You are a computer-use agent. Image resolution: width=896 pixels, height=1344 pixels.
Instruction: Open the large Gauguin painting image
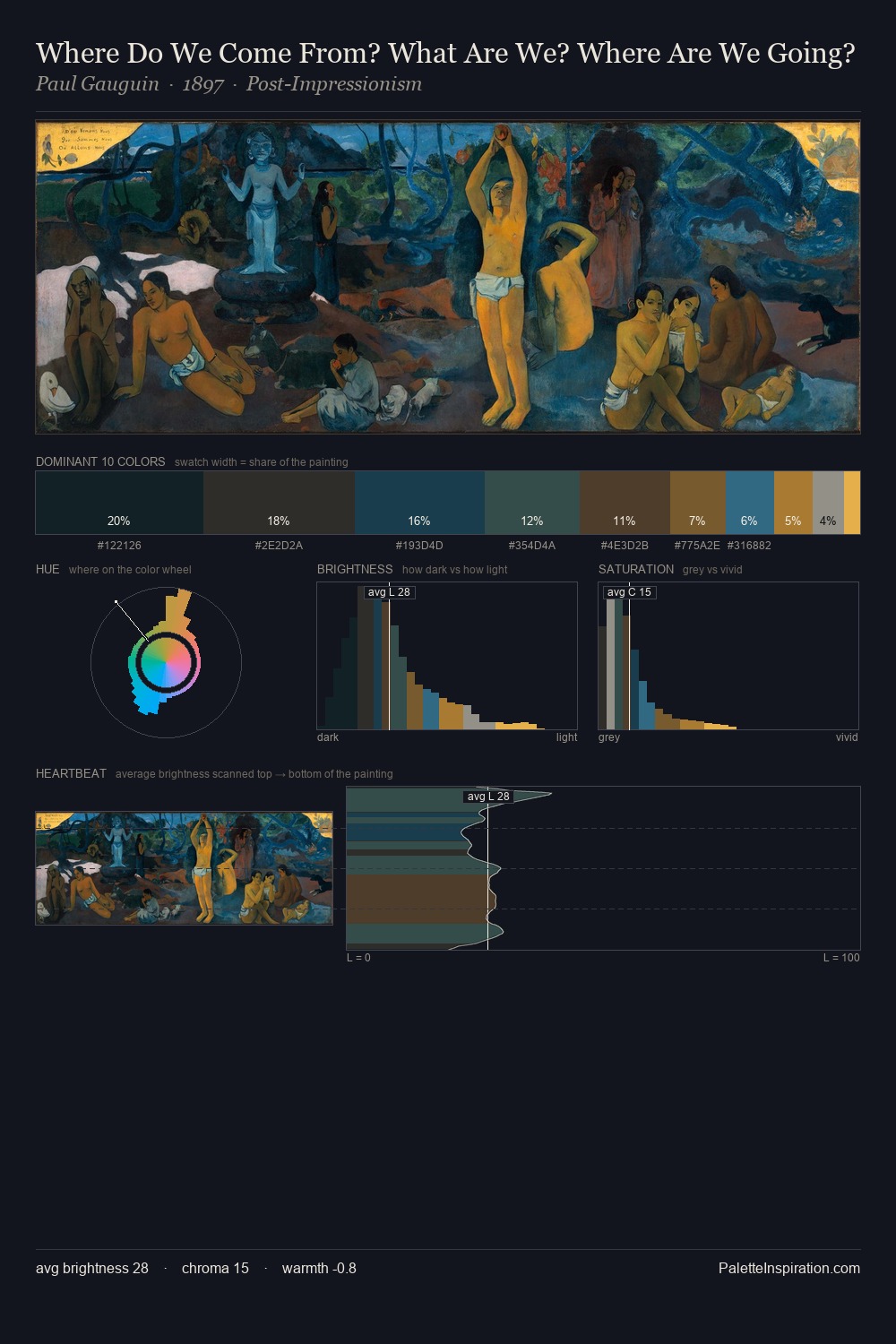[448, 277]
